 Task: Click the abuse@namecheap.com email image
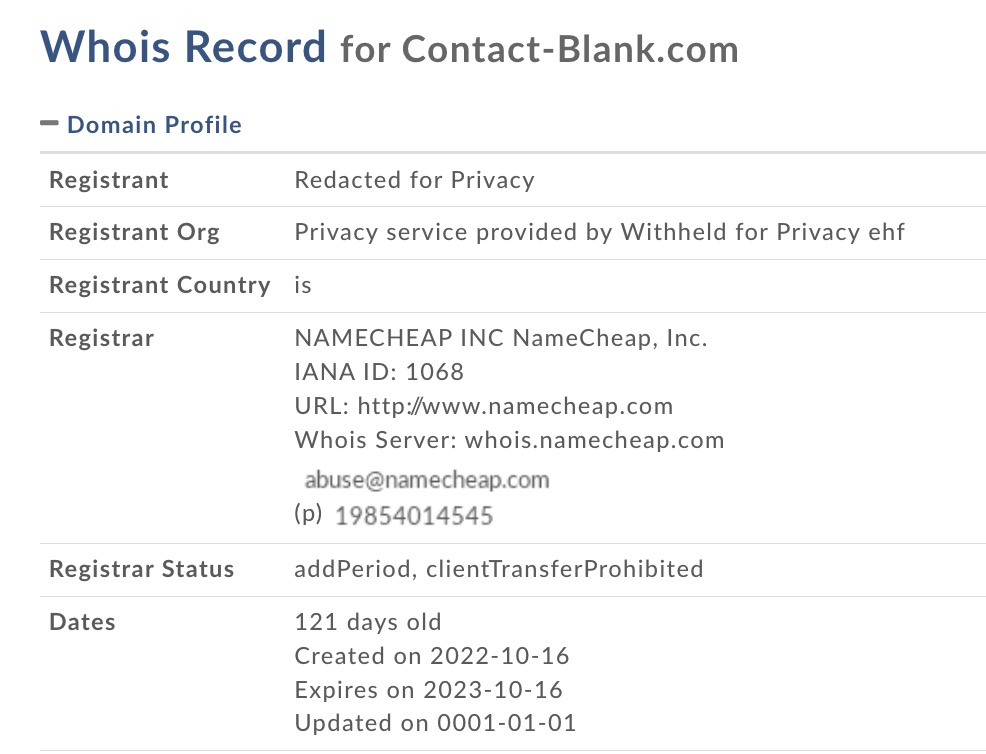[427, 480]
